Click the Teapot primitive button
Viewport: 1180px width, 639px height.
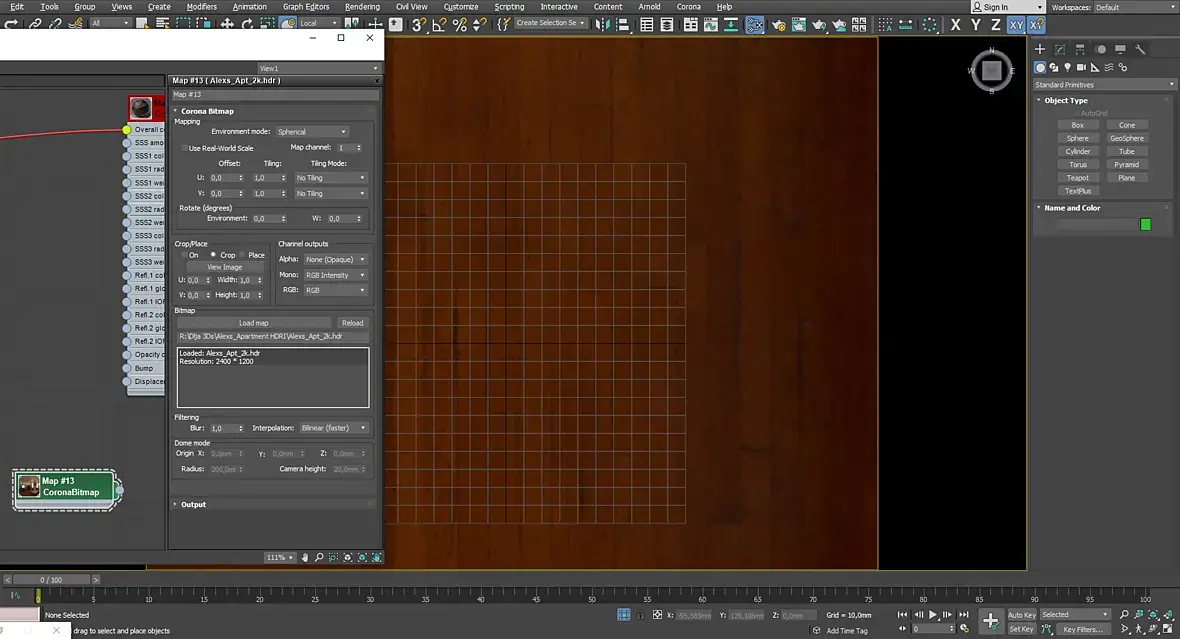[x=1077, y=178]
